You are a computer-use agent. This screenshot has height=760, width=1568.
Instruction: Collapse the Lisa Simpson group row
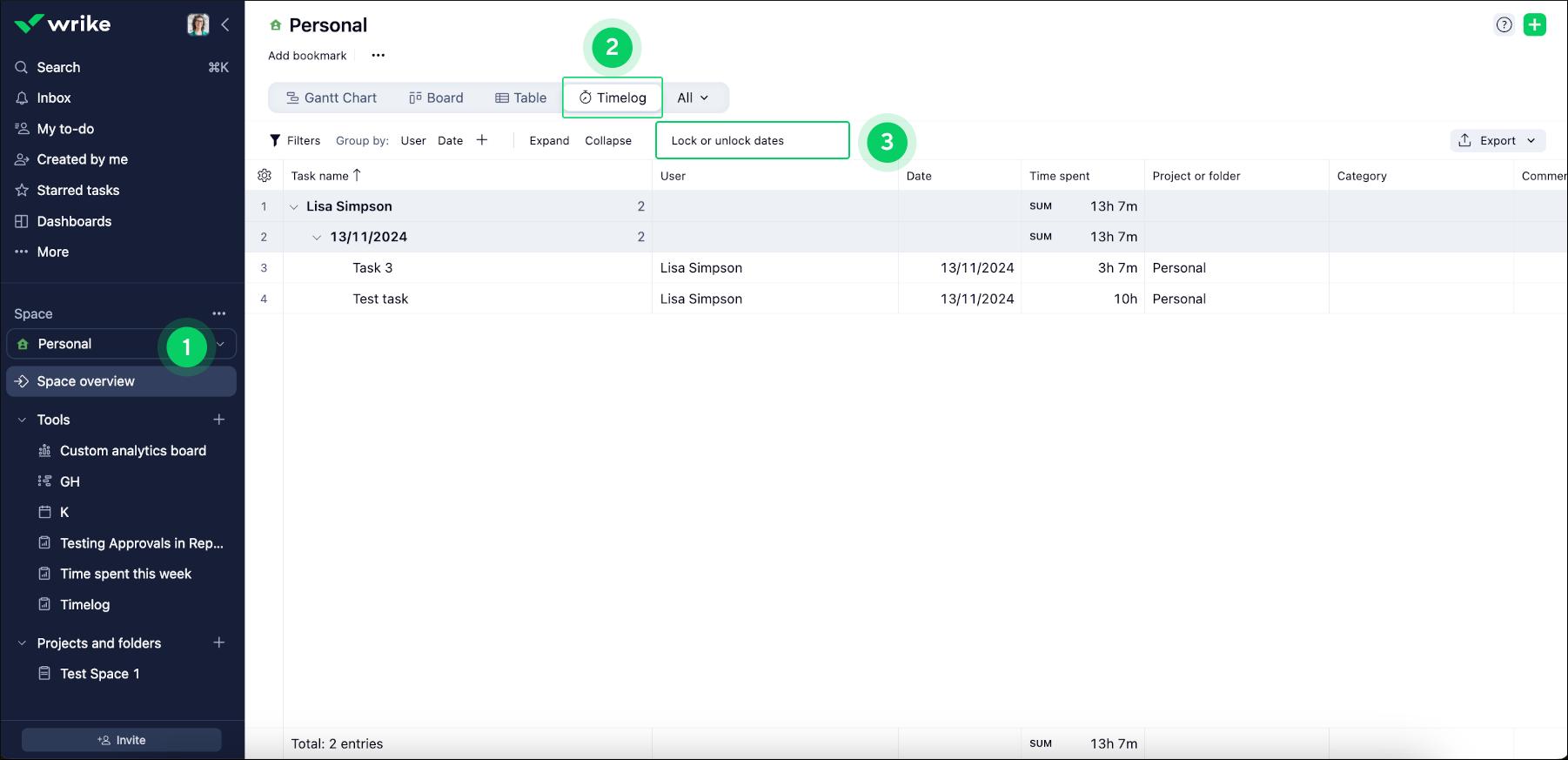[294, 207]
